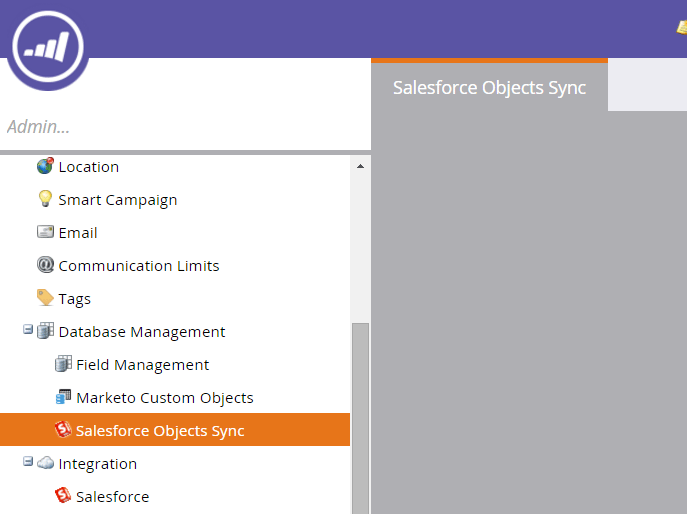This screenshot has width=687, height=514.
Task: Select Tags in the admin tree
Action: 74,299
